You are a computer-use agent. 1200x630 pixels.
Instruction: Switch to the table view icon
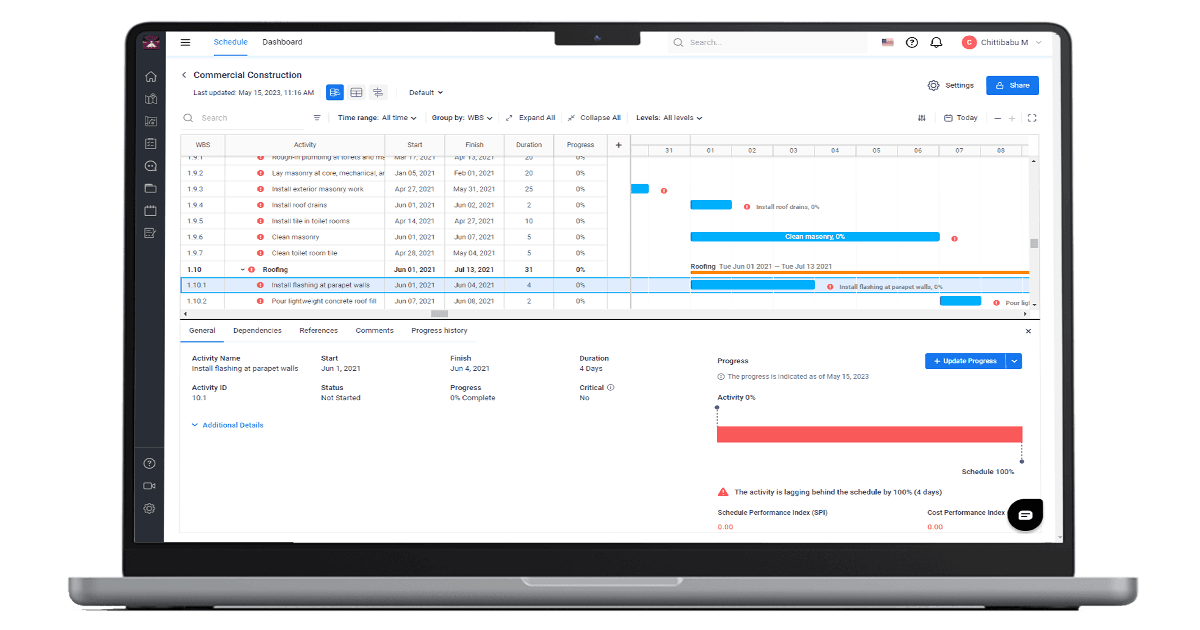357,92
